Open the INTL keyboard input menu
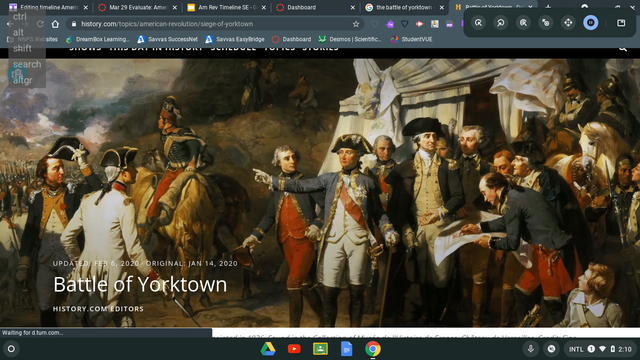The width and height of the screenshot is (640, 360). tap(576, 349)
